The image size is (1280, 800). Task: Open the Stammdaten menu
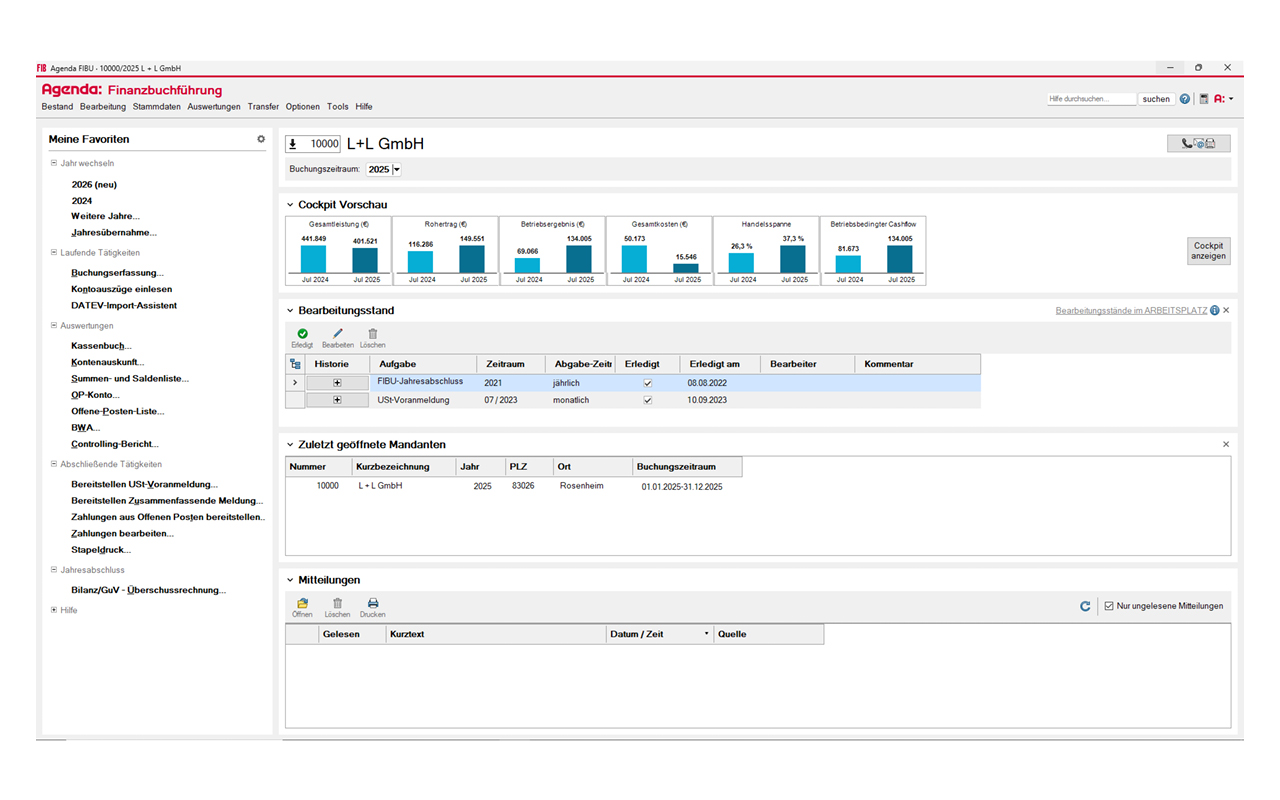(156, 107)
